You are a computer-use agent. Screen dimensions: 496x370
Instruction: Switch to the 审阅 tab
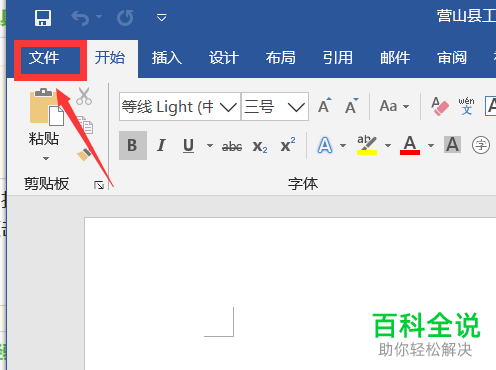(x=452, y=58)
